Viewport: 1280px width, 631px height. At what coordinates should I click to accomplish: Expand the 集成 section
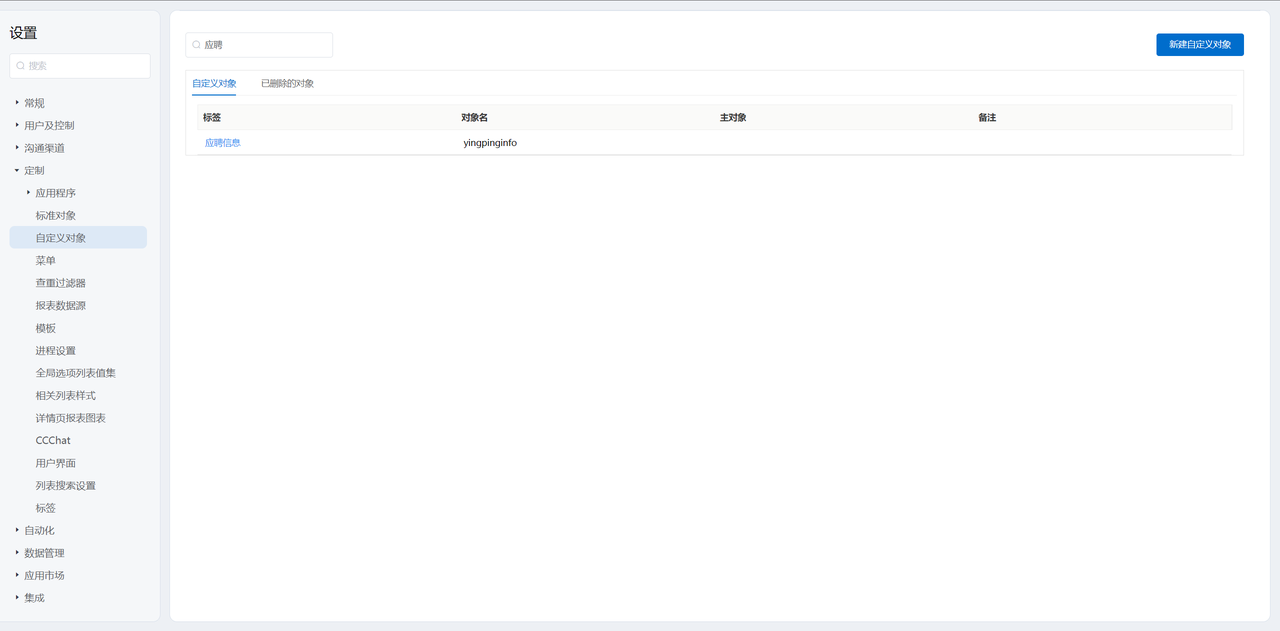[x=17, y=598]
